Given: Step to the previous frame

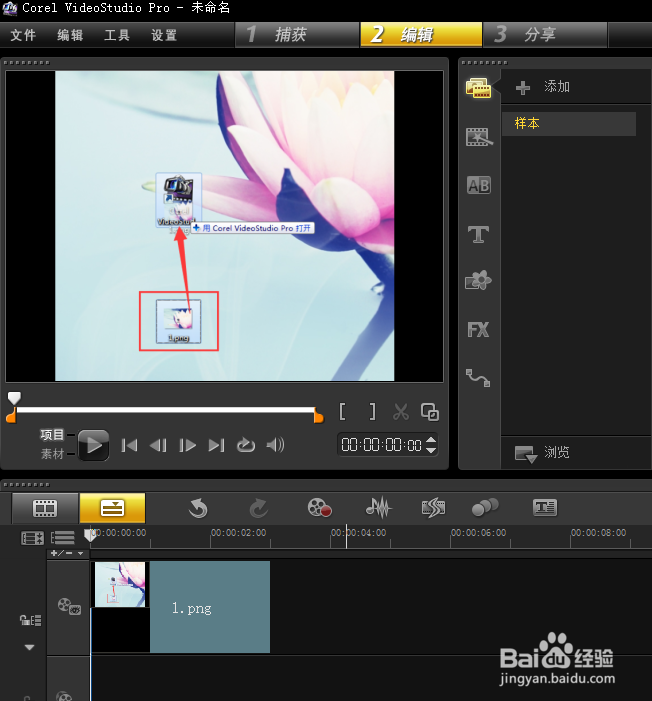Looking at the screenshot, I should [x=158, y=445].
